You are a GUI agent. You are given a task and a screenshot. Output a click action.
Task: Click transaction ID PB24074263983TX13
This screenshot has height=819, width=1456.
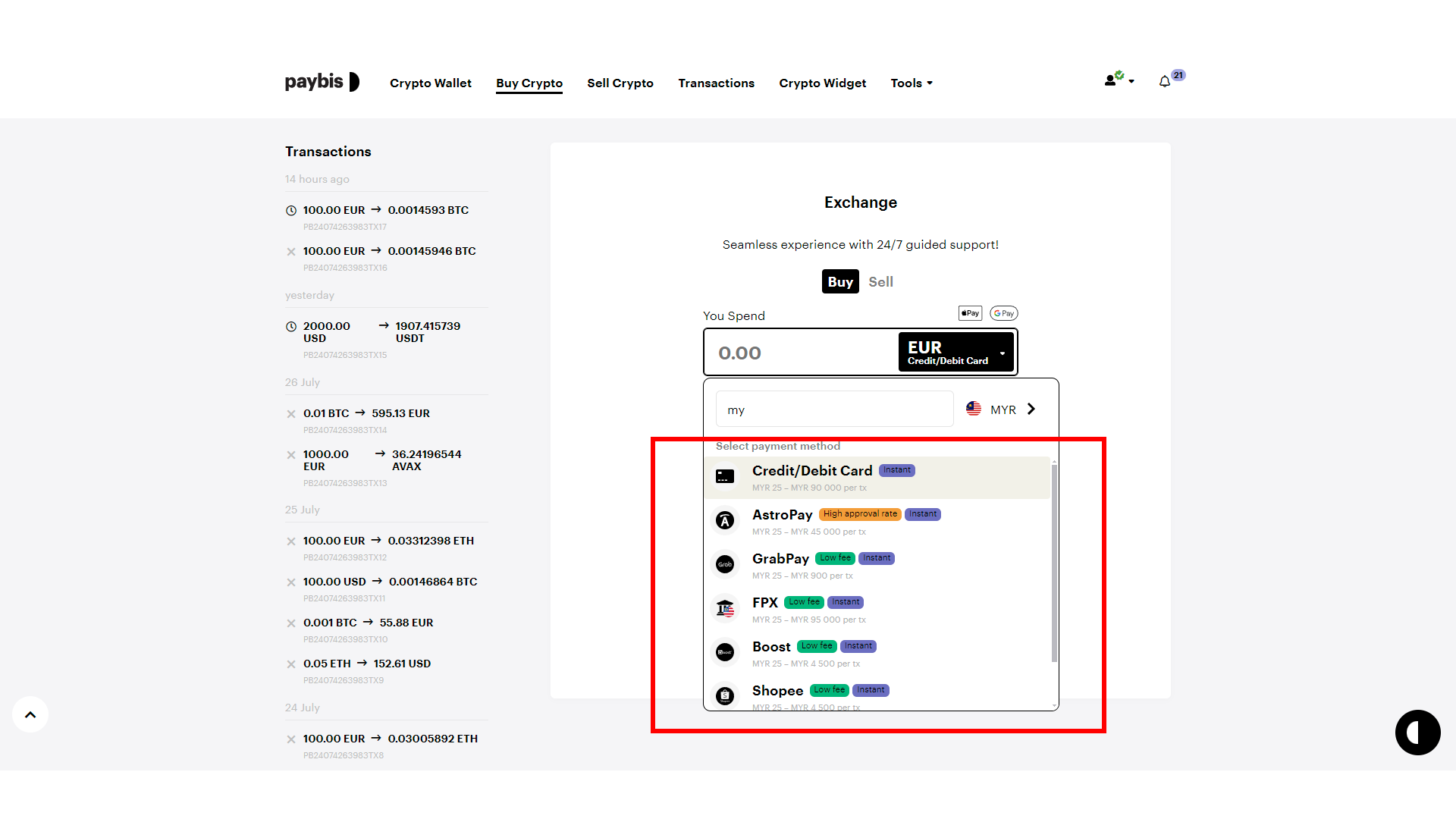345,483
